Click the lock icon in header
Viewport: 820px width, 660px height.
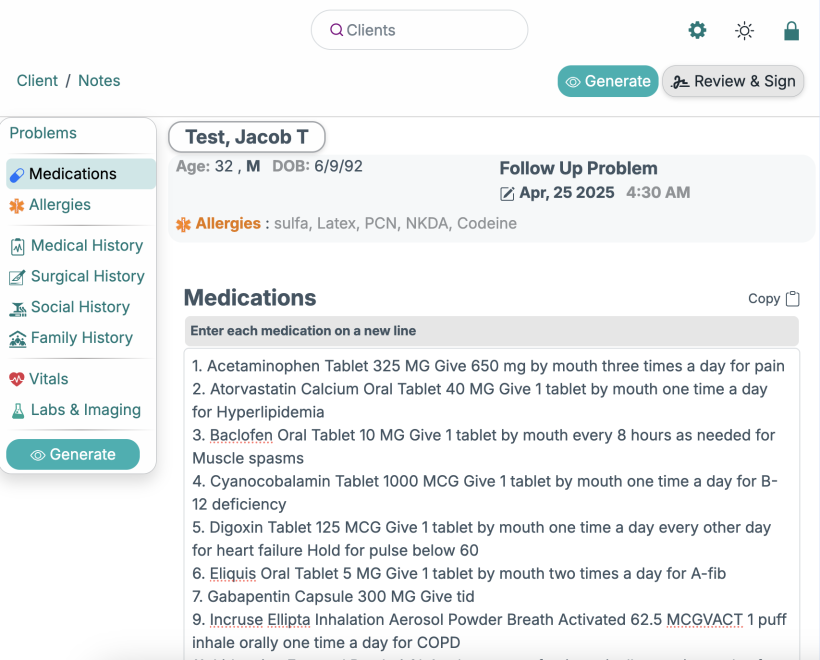[x=791, y=30]
